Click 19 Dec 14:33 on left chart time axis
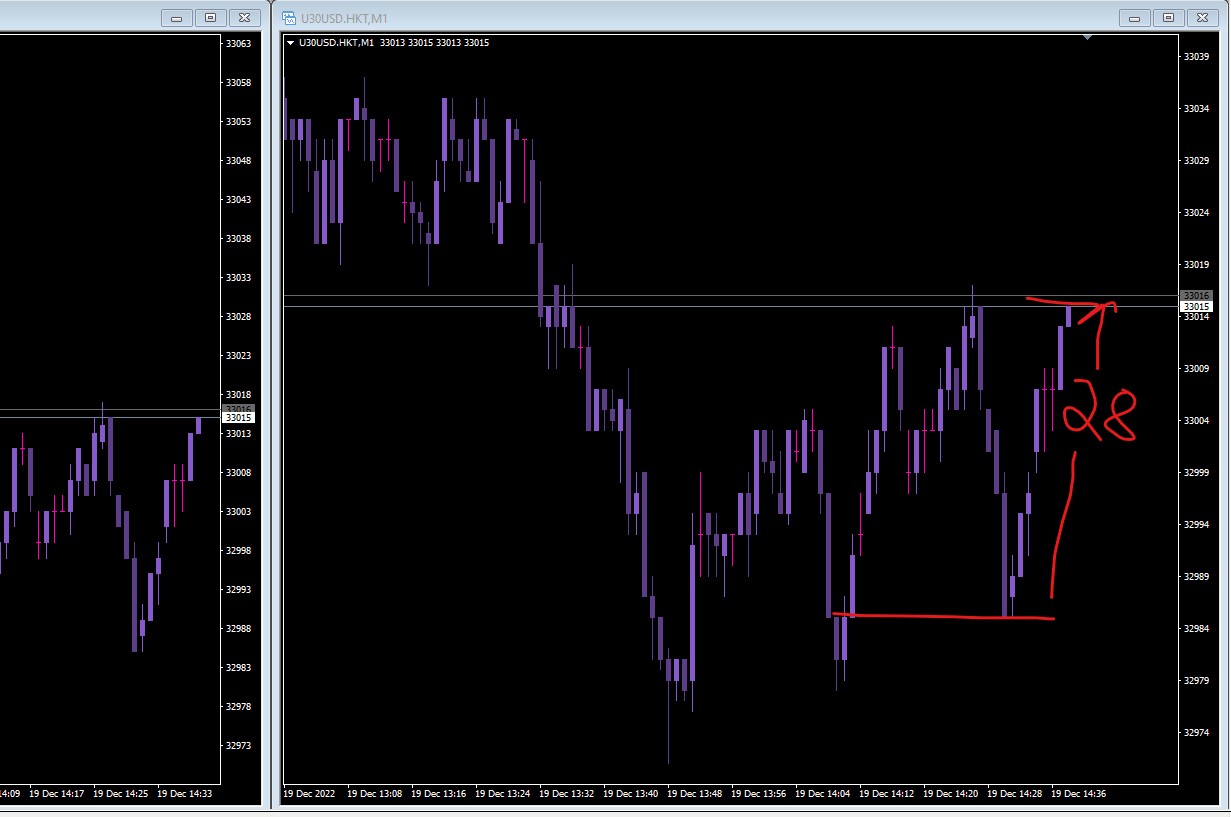Screen dimensions: 1231x817 [x=184, y=793]
